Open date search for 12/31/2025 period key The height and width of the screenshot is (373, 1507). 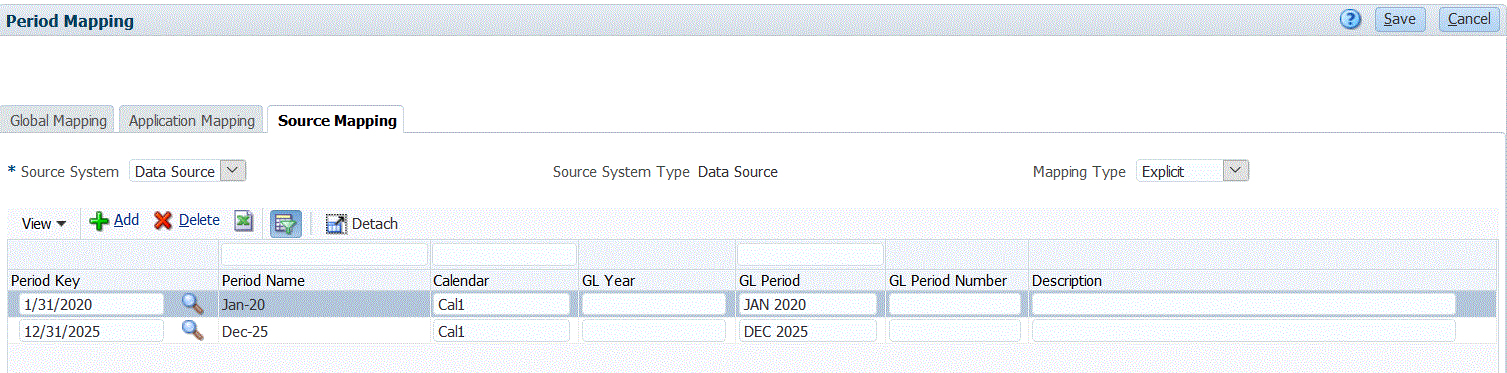tap(192, 331)
